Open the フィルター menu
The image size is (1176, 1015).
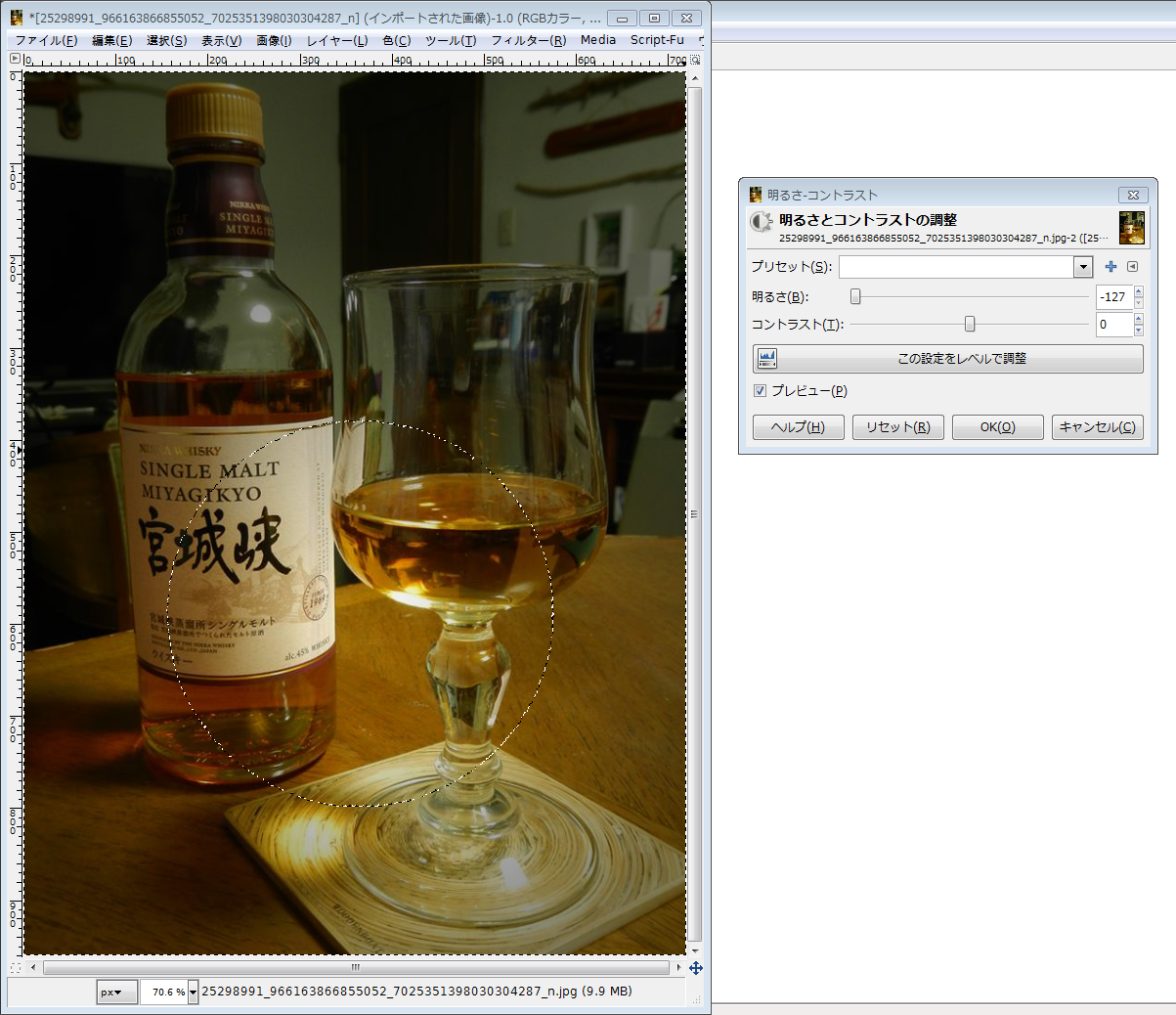(528, 40)
